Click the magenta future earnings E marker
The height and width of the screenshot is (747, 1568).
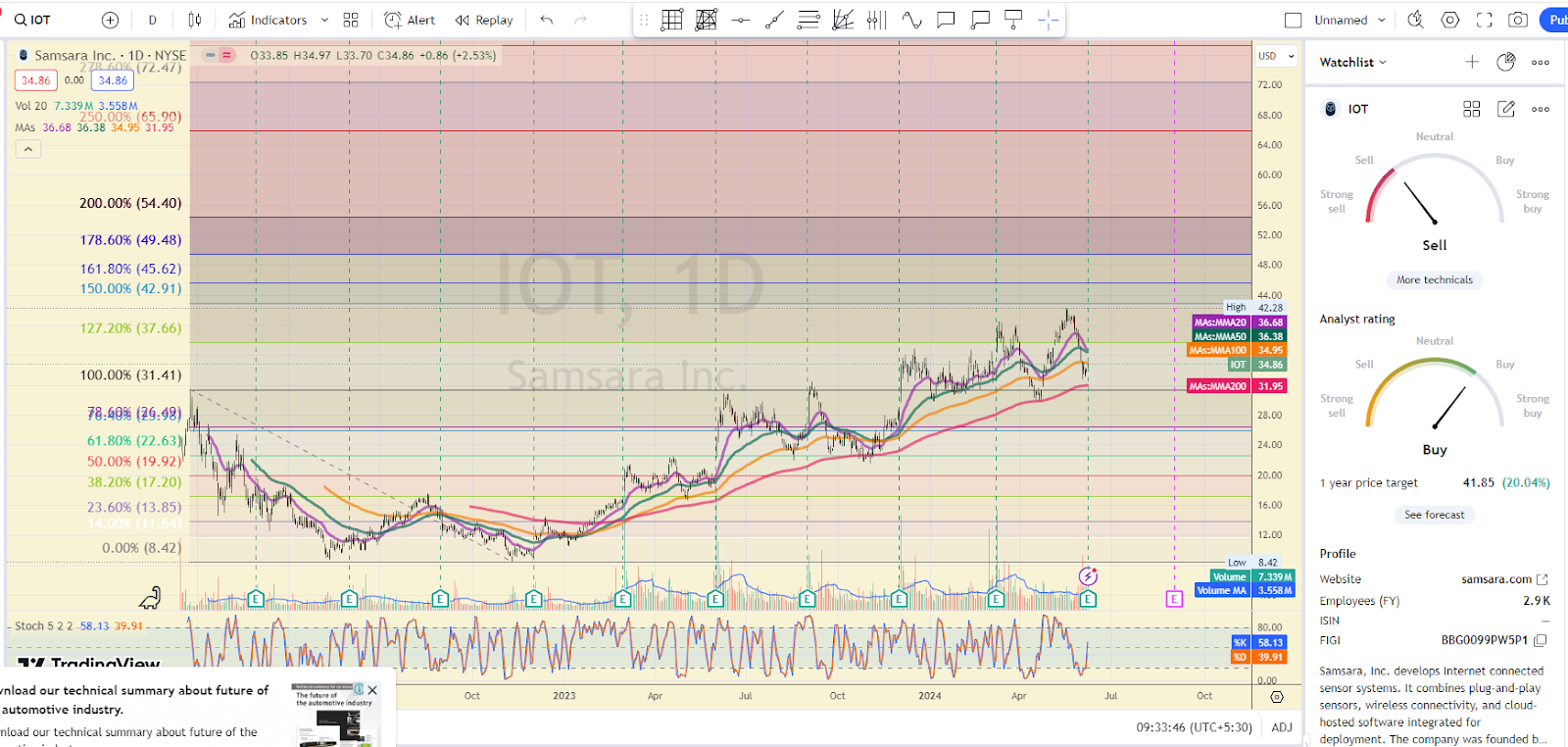coord(1174,598)
